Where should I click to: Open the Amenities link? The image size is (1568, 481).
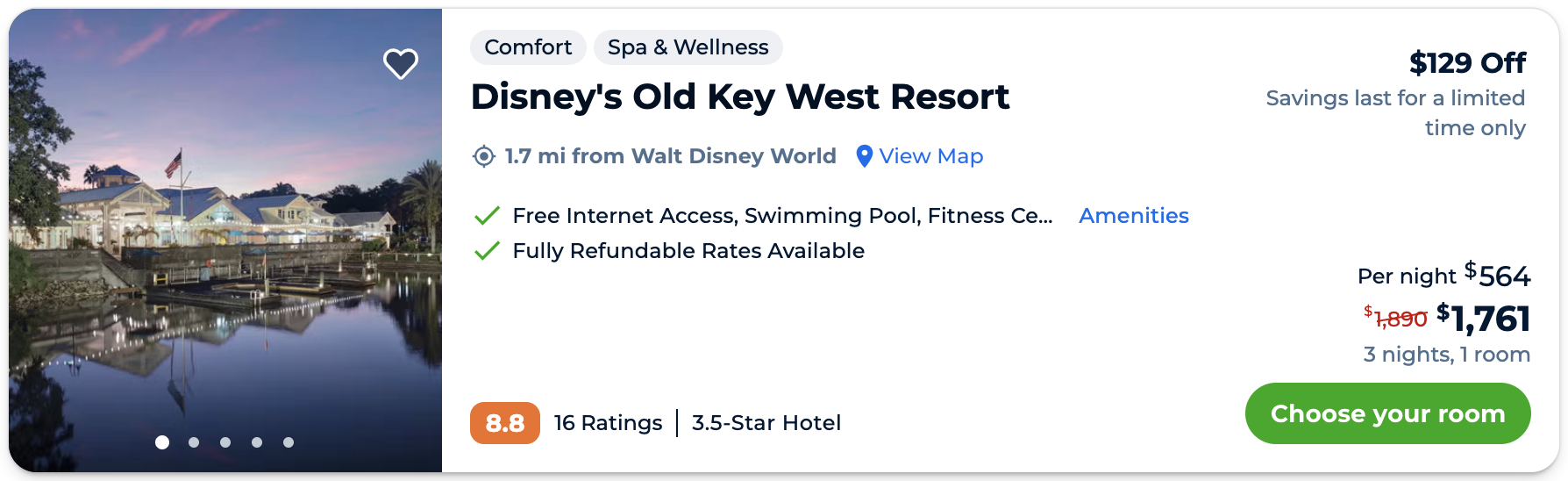click(1133, 216)
